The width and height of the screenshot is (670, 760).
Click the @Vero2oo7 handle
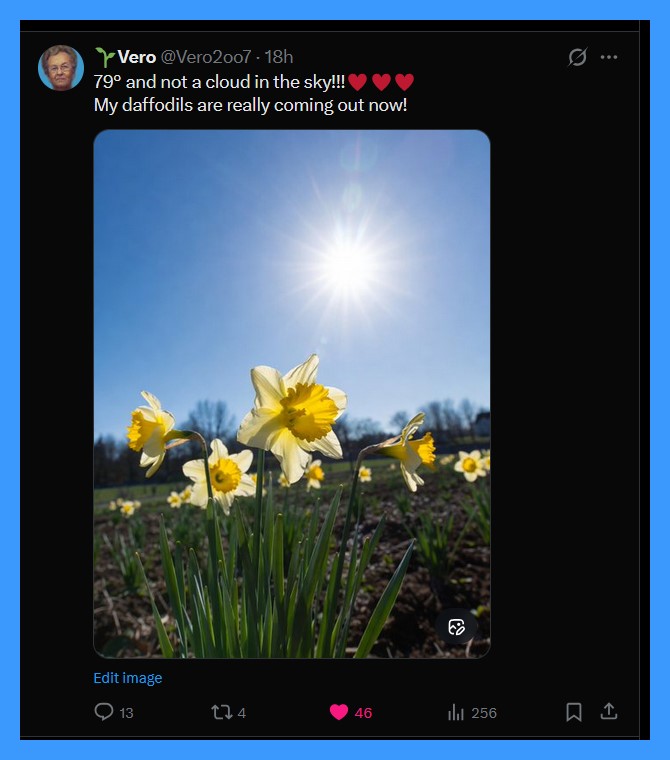206,57
